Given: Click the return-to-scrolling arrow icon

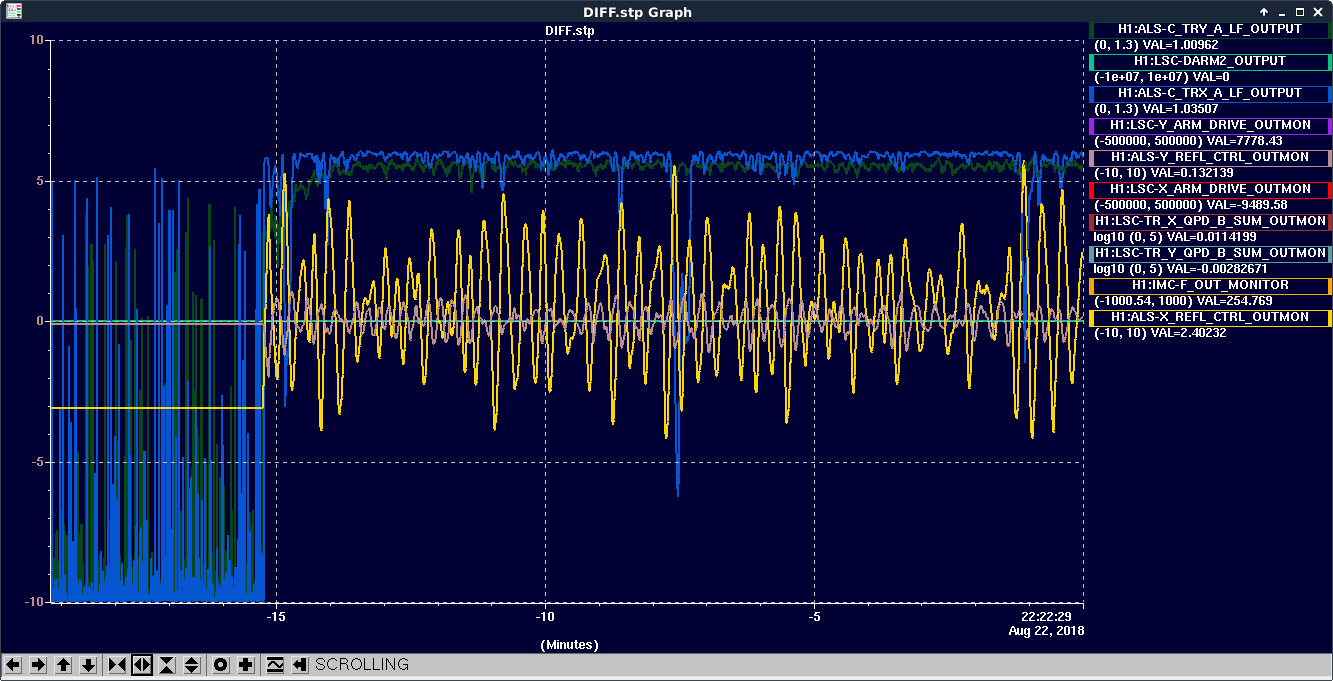Looking at the screenshot, I should point(300,665).
